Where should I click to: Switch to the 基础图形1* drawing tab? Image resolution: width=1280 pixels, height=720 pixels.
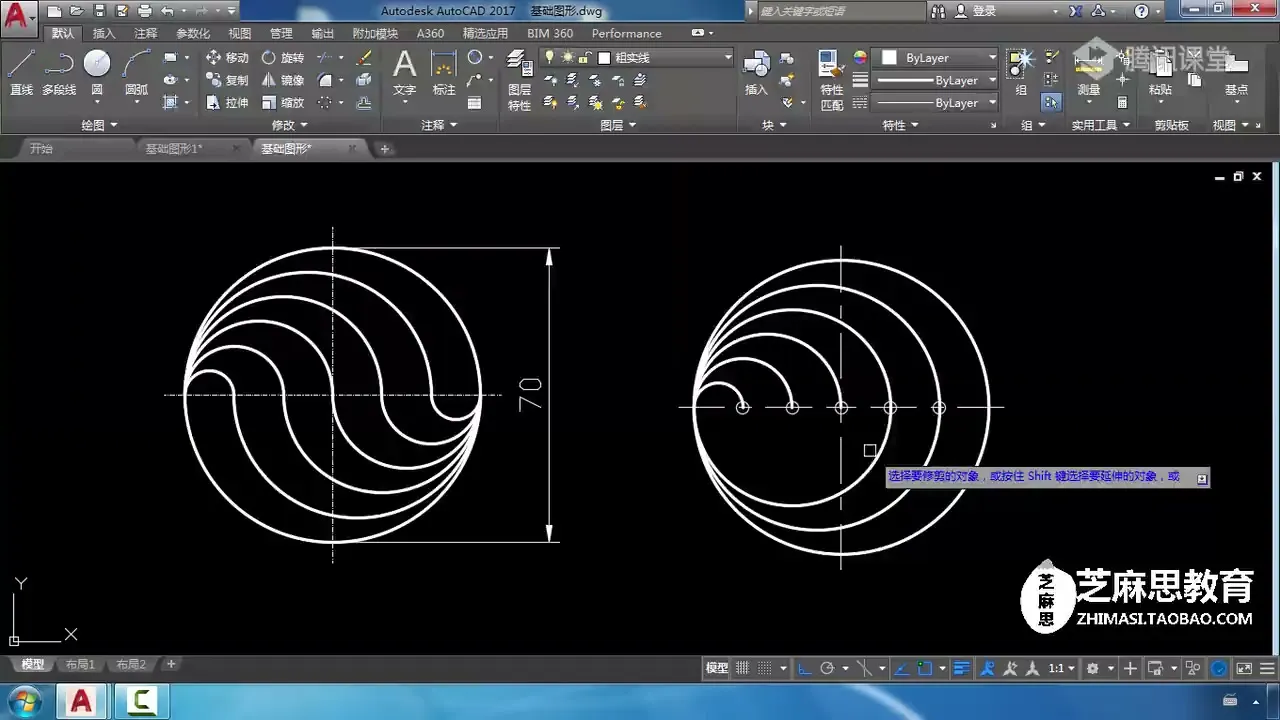(x=174, y=149)
